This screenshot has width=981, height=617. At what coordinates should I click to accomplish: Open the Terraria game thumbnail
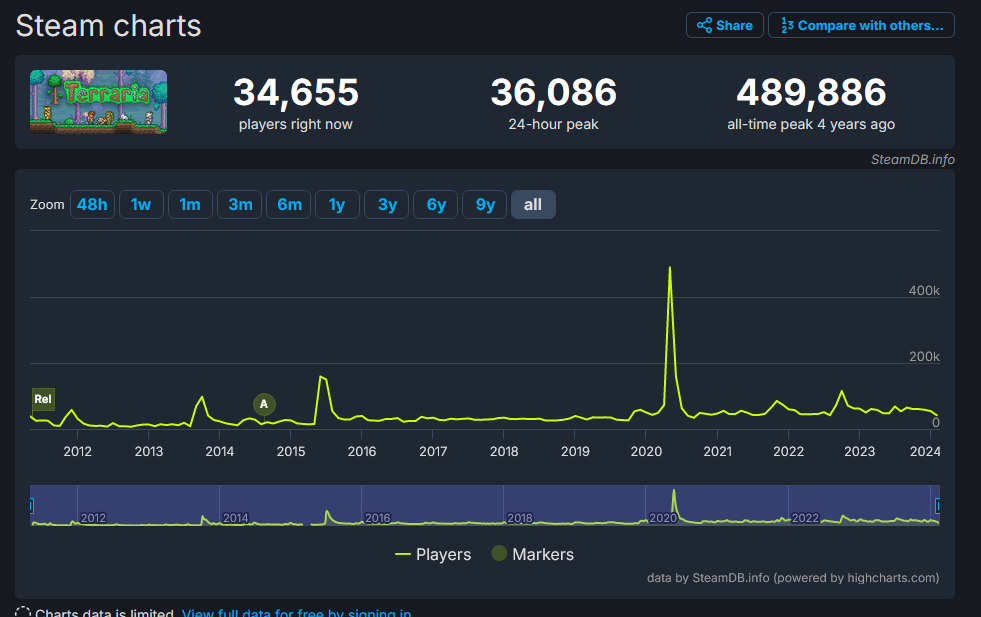(98, 102)
